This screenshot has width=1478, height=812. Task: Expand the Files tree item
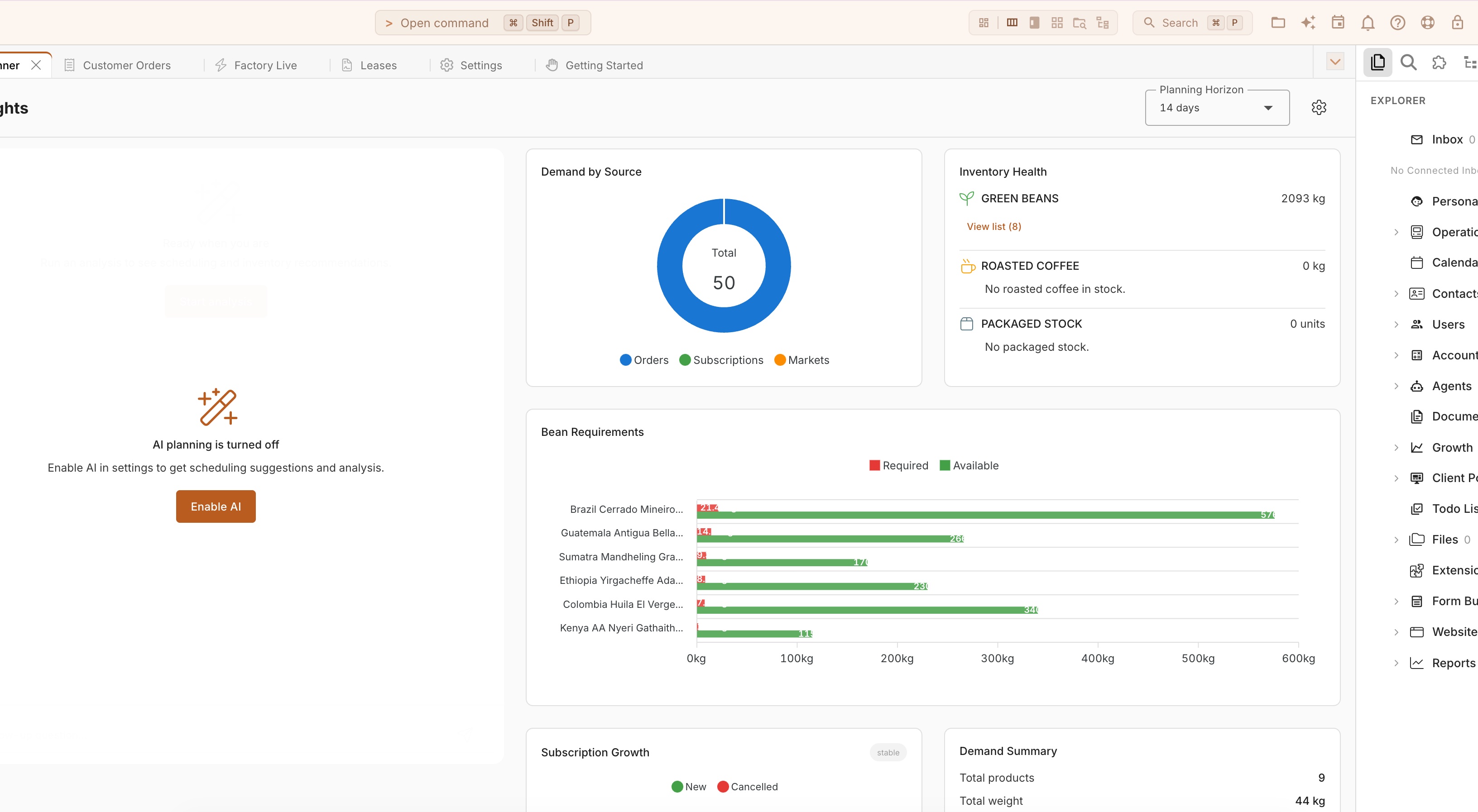coord(1396,540)
